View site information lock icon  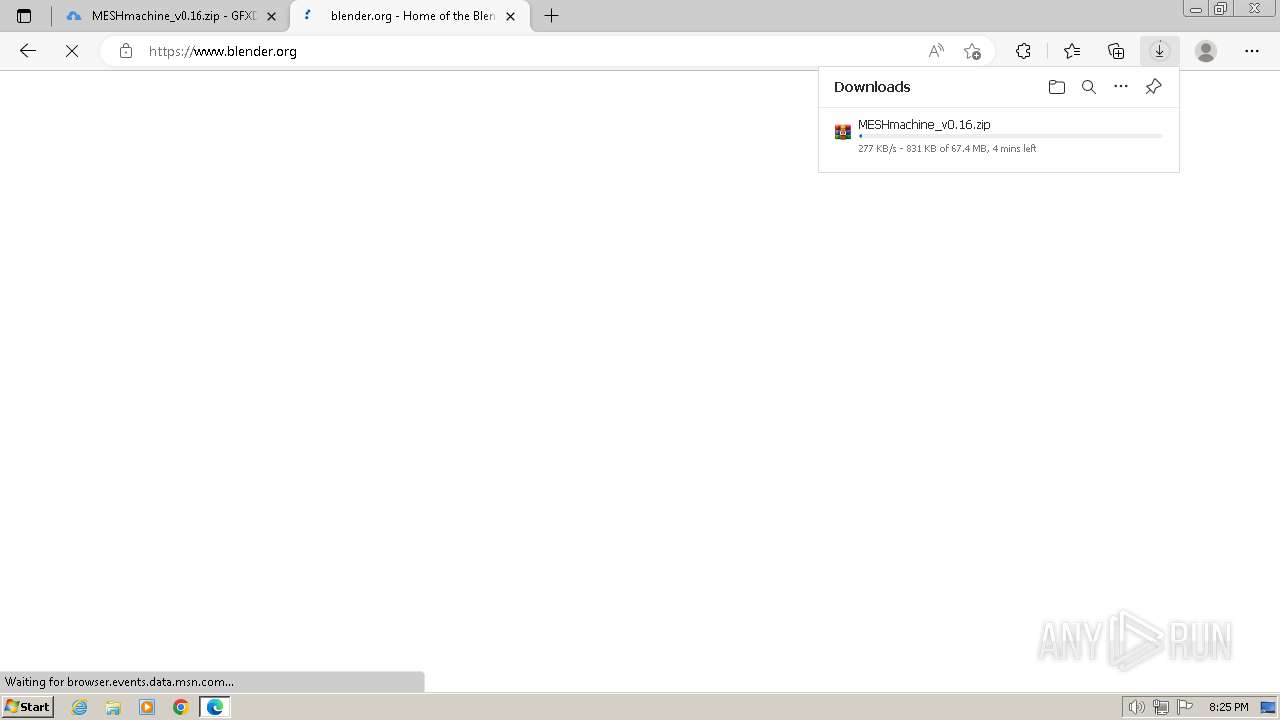125,51
